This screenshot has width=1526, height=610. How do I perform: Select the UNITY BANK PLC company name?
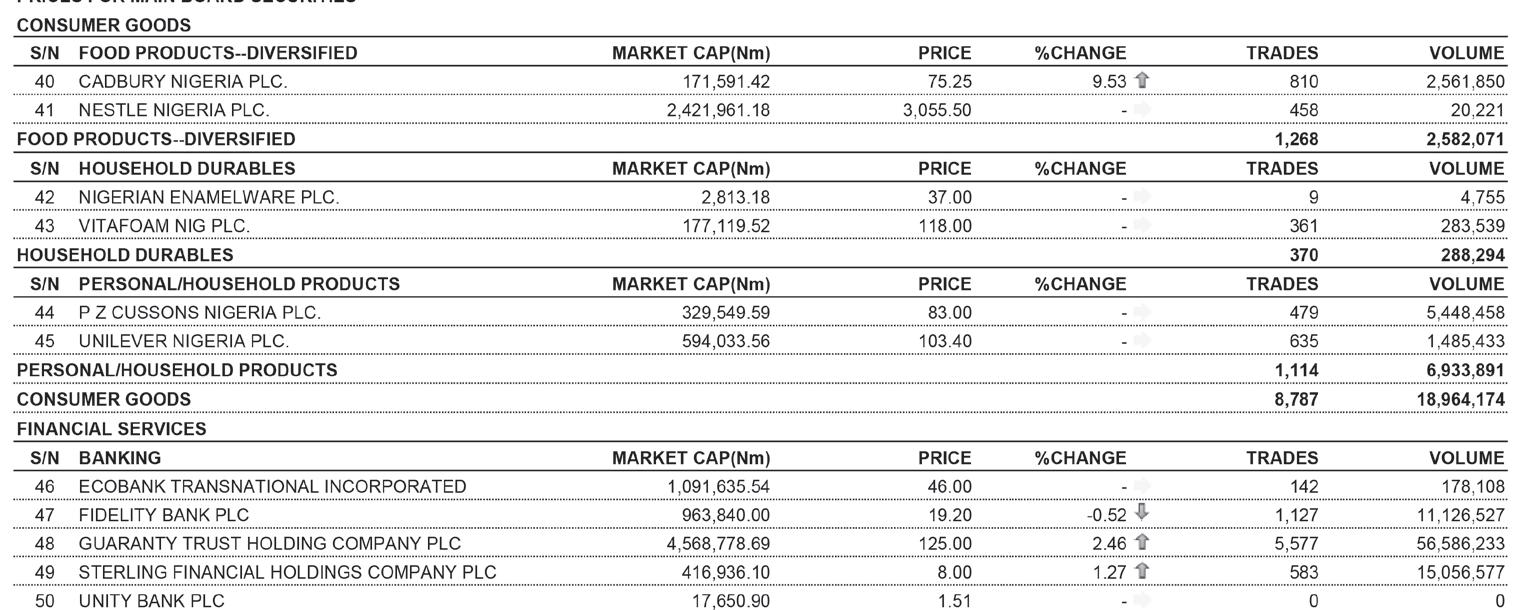coord(152,601)
